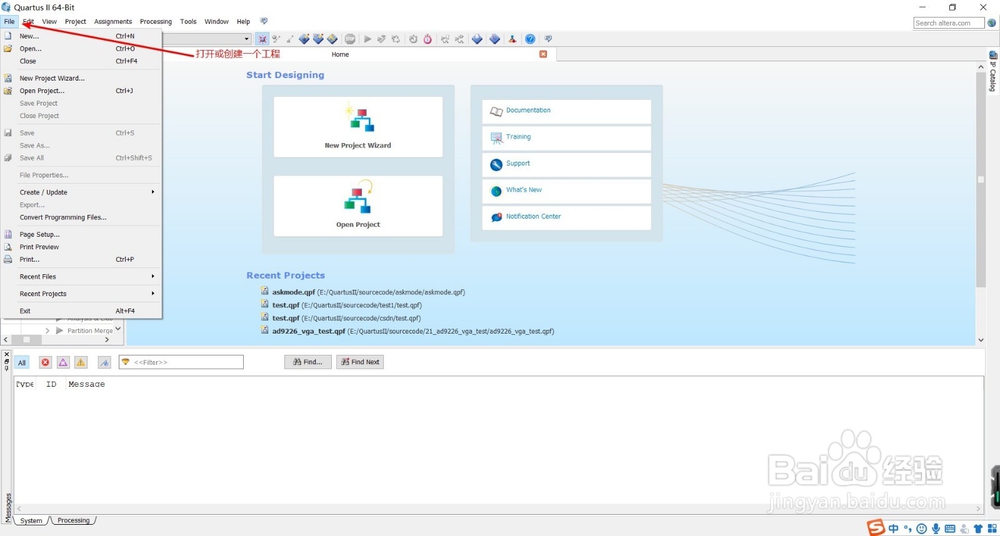This screenshot has width=1000, height=536.
Task: Choose Close with the Ctrl+F4 shortcut
Action: [x=82, y=61]
